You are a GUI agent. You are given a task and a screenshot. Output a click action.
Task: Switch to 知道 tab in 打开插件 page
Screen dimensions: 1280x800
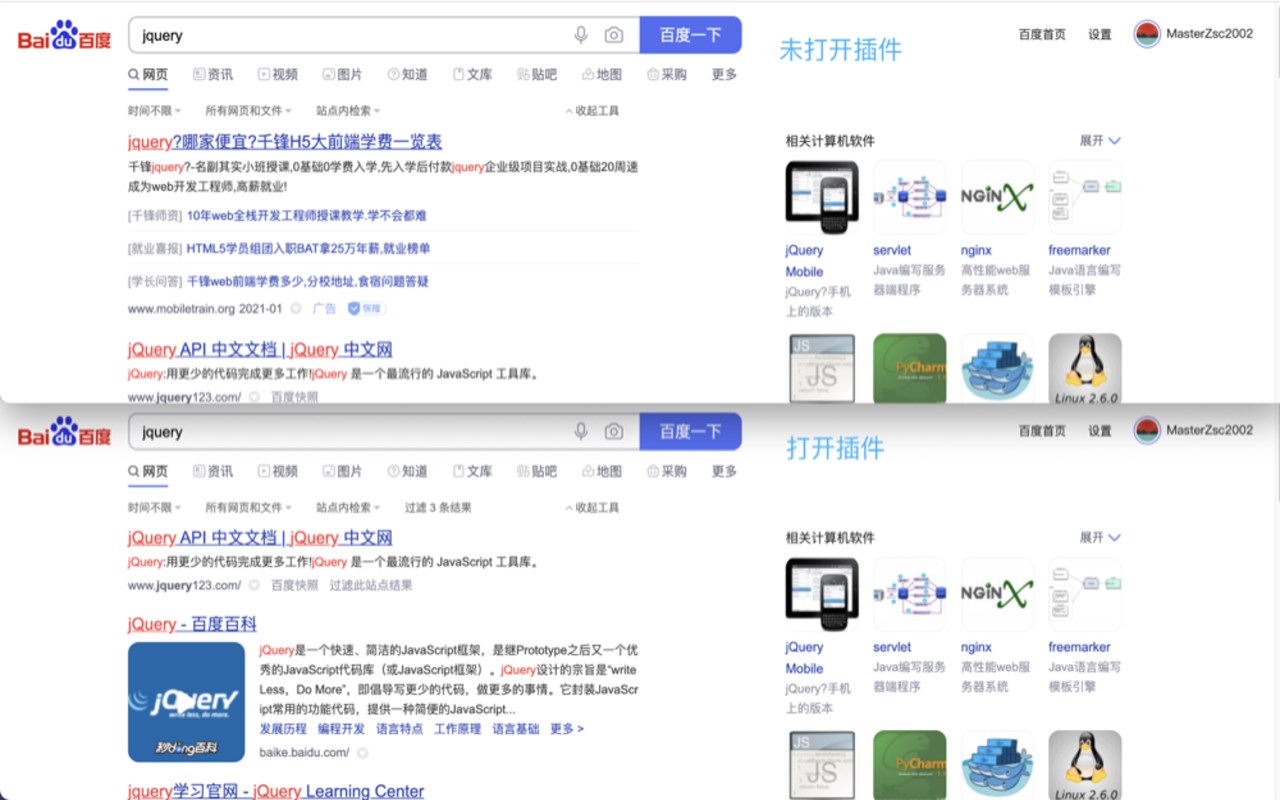[x=408, y=471]
